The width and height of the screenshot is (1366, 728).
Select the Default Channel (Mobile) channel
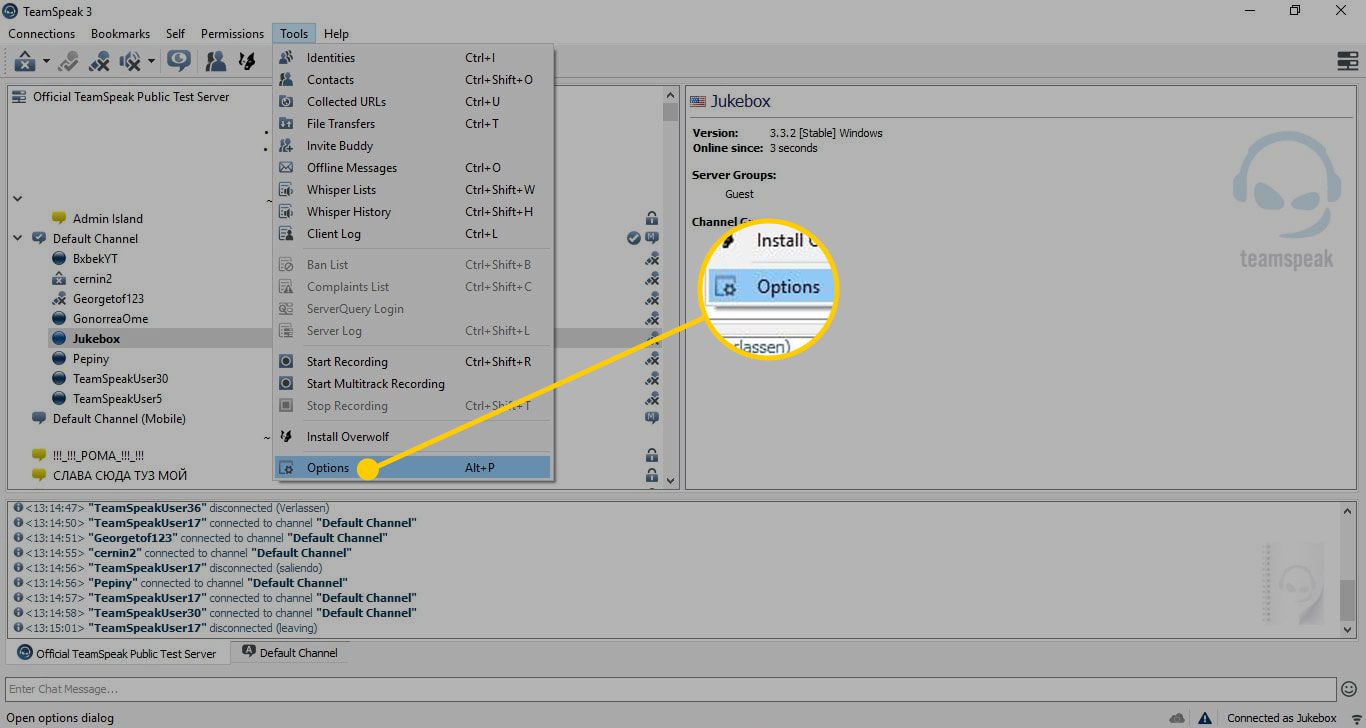[119, 419]
